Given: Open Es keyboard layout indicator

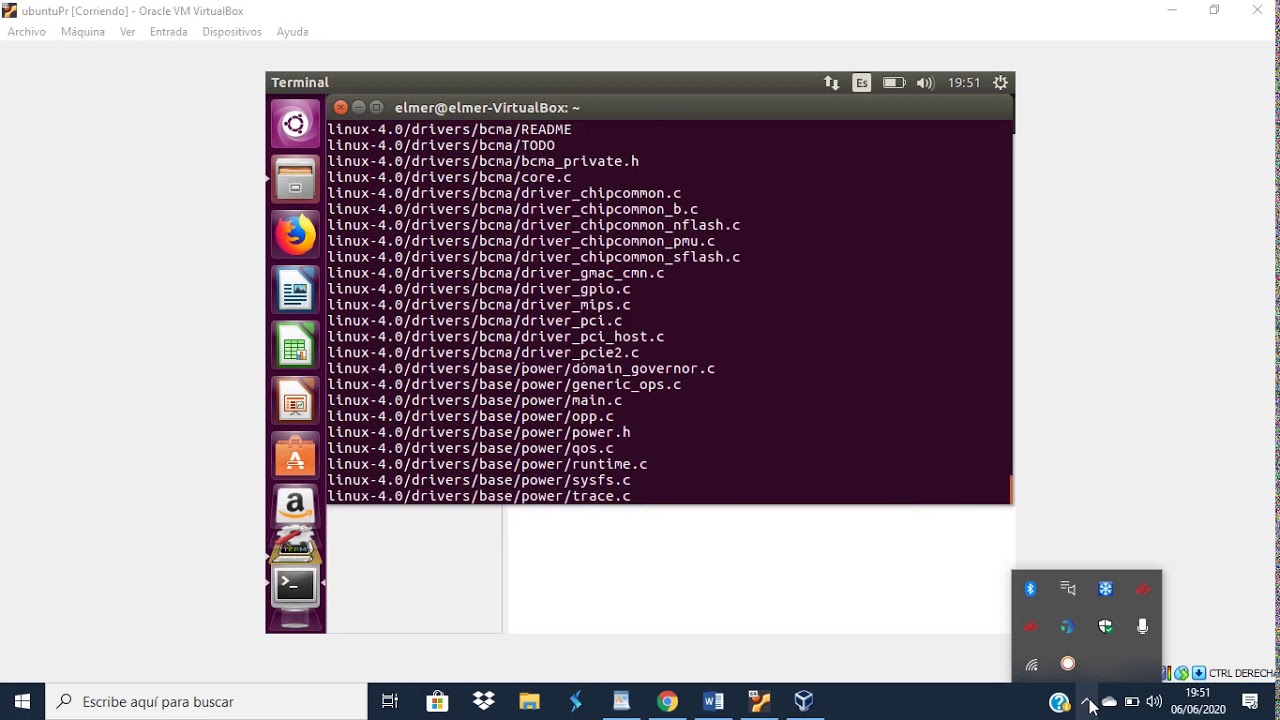Looking at the screenshot, I should (862, 83).
